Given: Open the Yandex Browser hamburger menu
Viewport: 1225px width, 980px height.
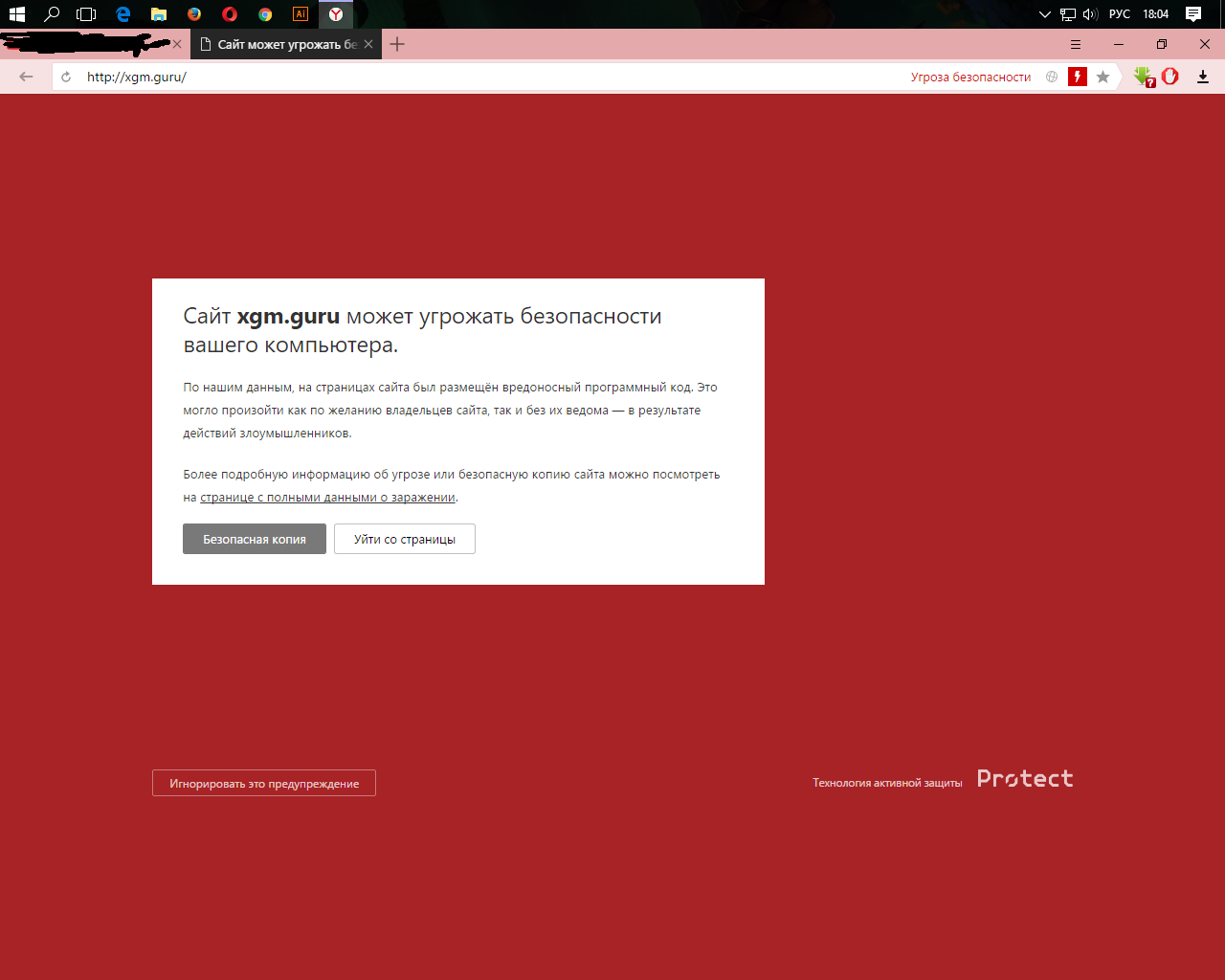Looking at the screenshot, I should pyautogui.click(x=1076, y=44).
